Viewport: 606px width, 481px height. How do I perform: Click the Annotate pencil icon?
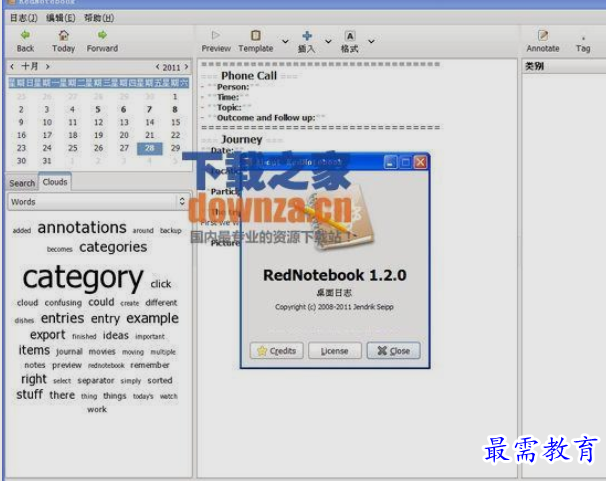(x=543, y=36)
